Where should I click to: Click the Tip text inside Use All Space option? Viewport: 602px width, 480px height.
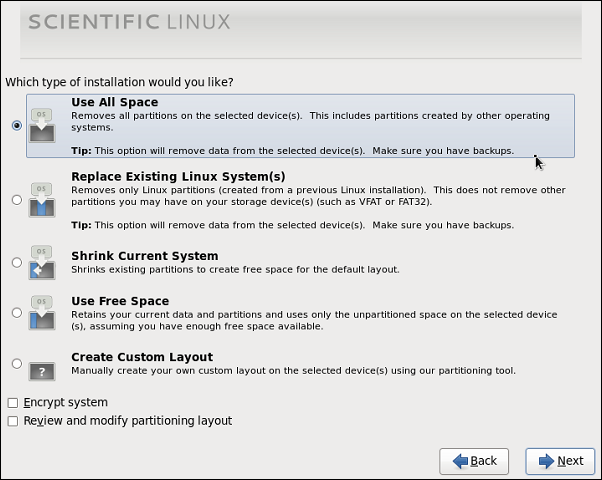coord(293,151)
